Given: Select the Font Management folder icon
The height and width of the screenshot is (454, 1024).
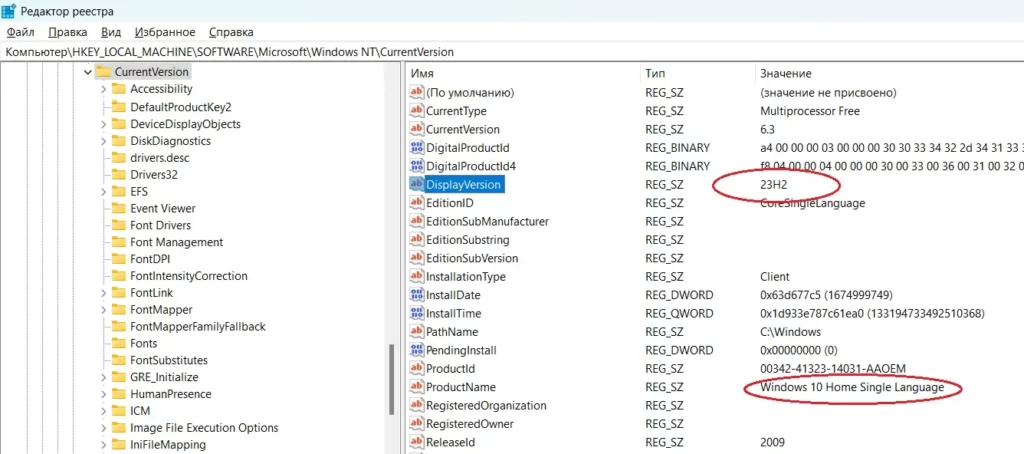Looking at the screenshot, I should click(x=118, y=242).
